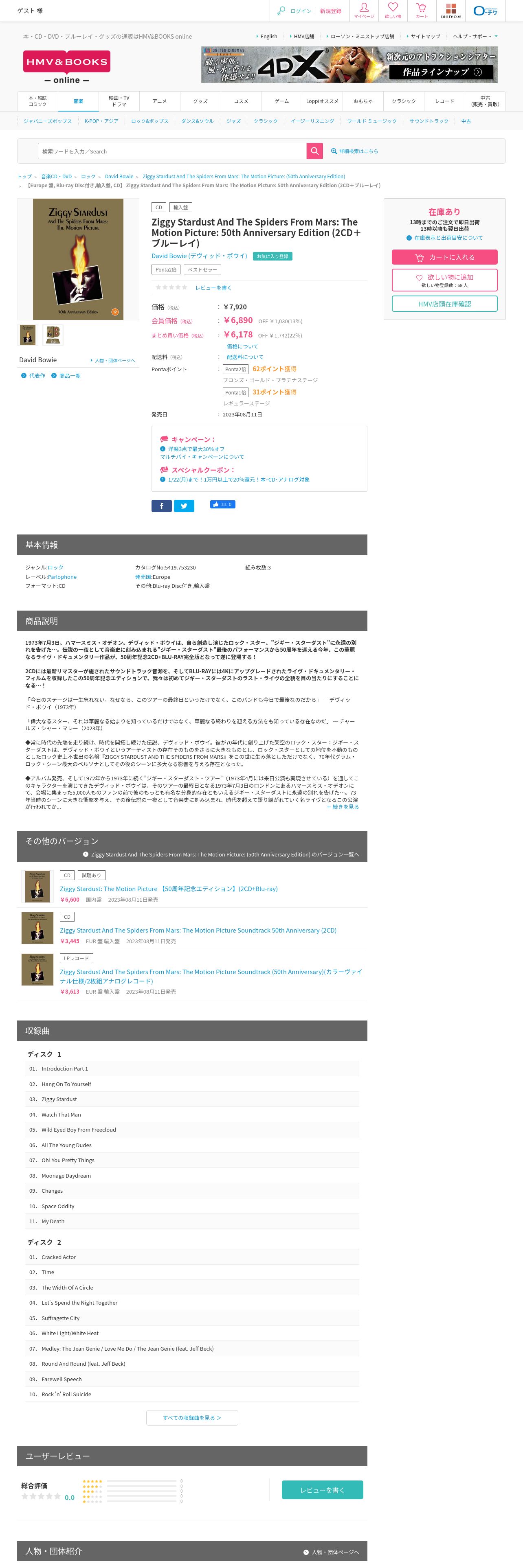Click the 4DX cinema banner ad
This screenshot has height=1568, width=523.
[x=349, y=65]
